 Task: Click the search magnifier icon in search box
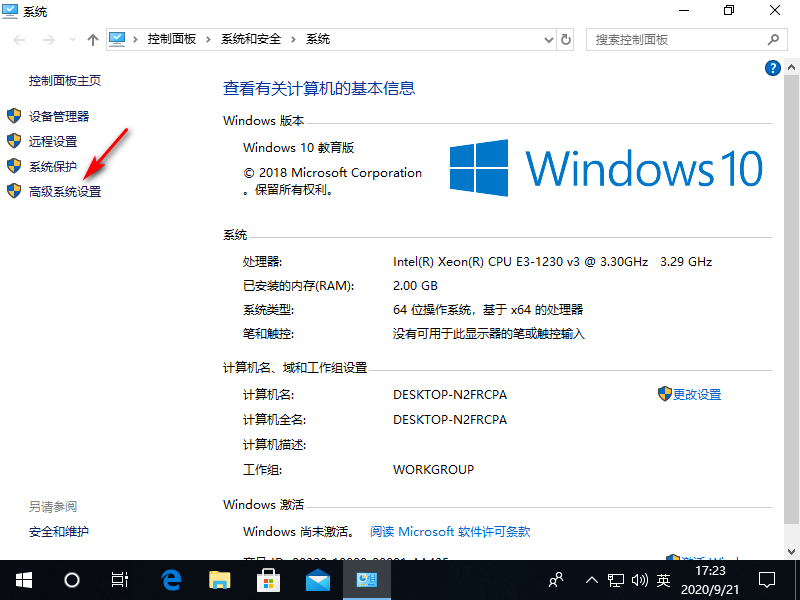[773, 40]
